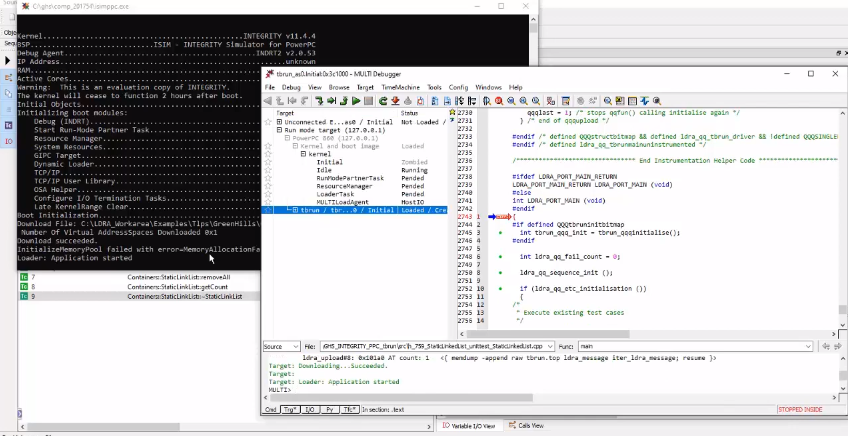
Task: Switch to the Cmd pane tab
Action: pyautogui.click(x=270, y=409)
